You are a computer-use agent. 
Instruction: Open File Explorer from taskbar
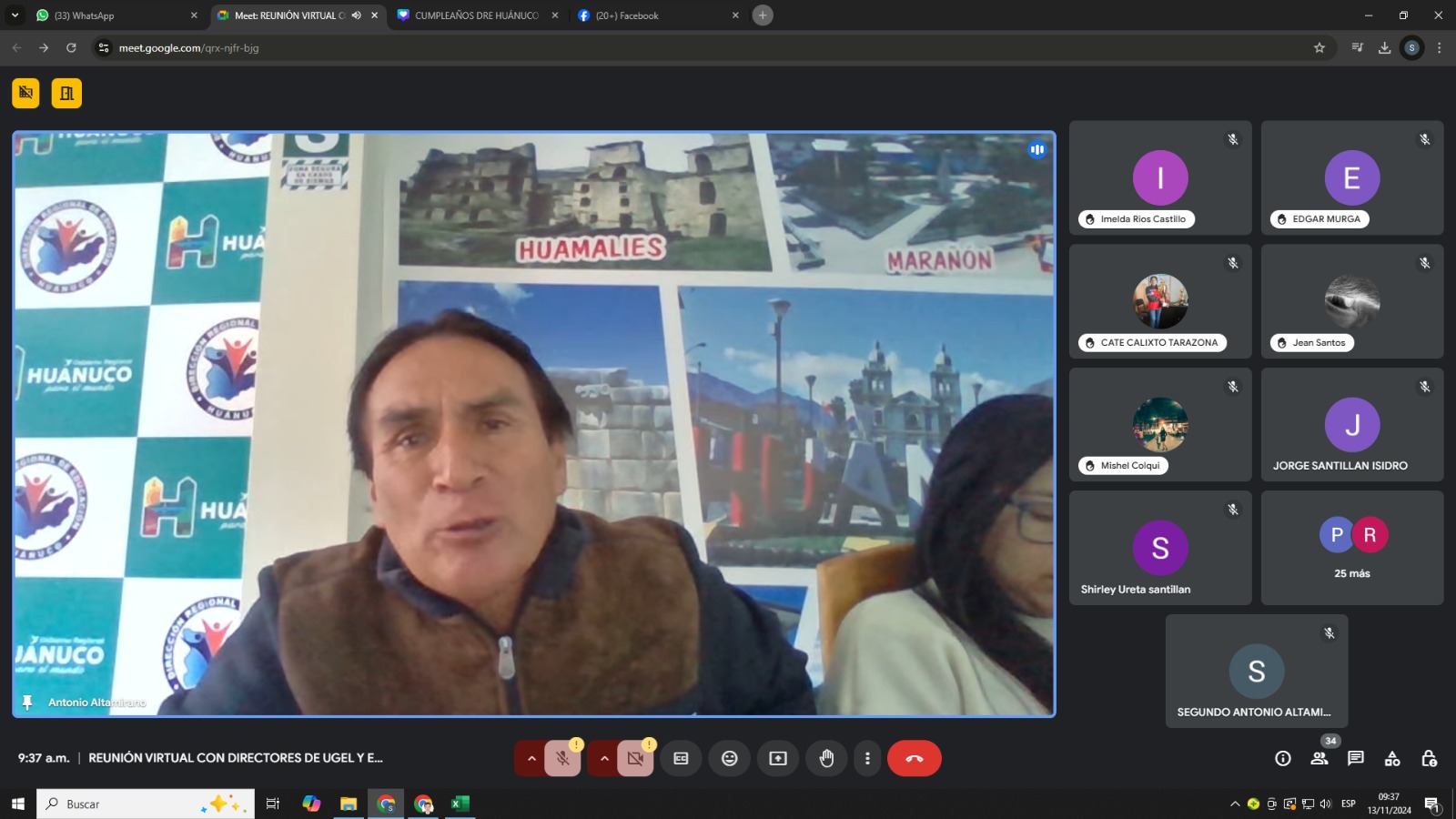point(349,804)
